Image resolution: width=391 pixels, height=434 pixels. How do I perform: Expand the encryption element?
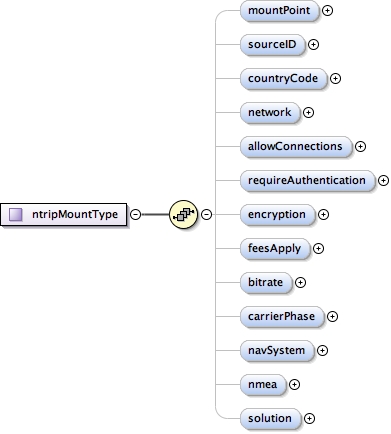(x=323, y=214)
